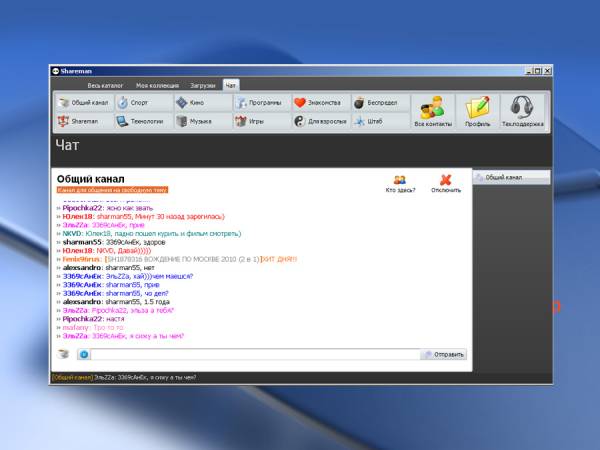Open the Знакомства channel with heart icon
The height and width of the screenshot is (450, 600).
318,102
